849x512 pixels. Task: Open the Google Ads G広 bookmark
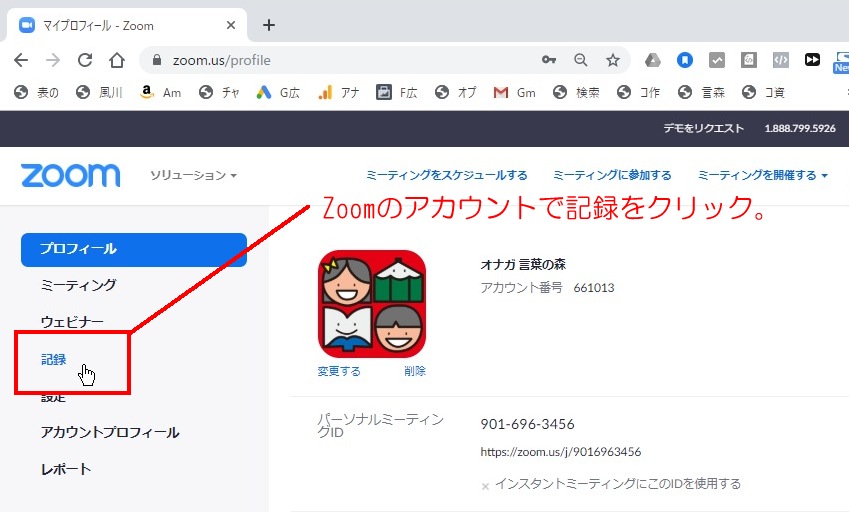[x=278, y=93]
